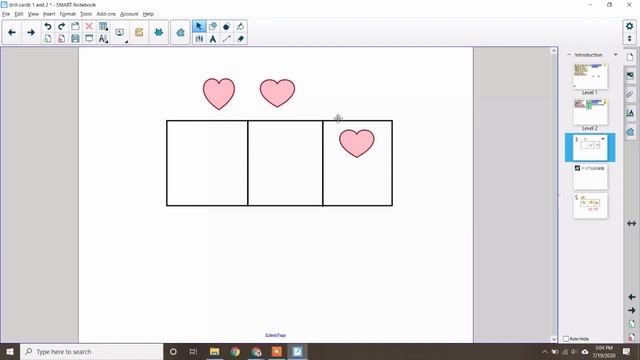Open File Explorer from the taskbar

pos(214,351)
